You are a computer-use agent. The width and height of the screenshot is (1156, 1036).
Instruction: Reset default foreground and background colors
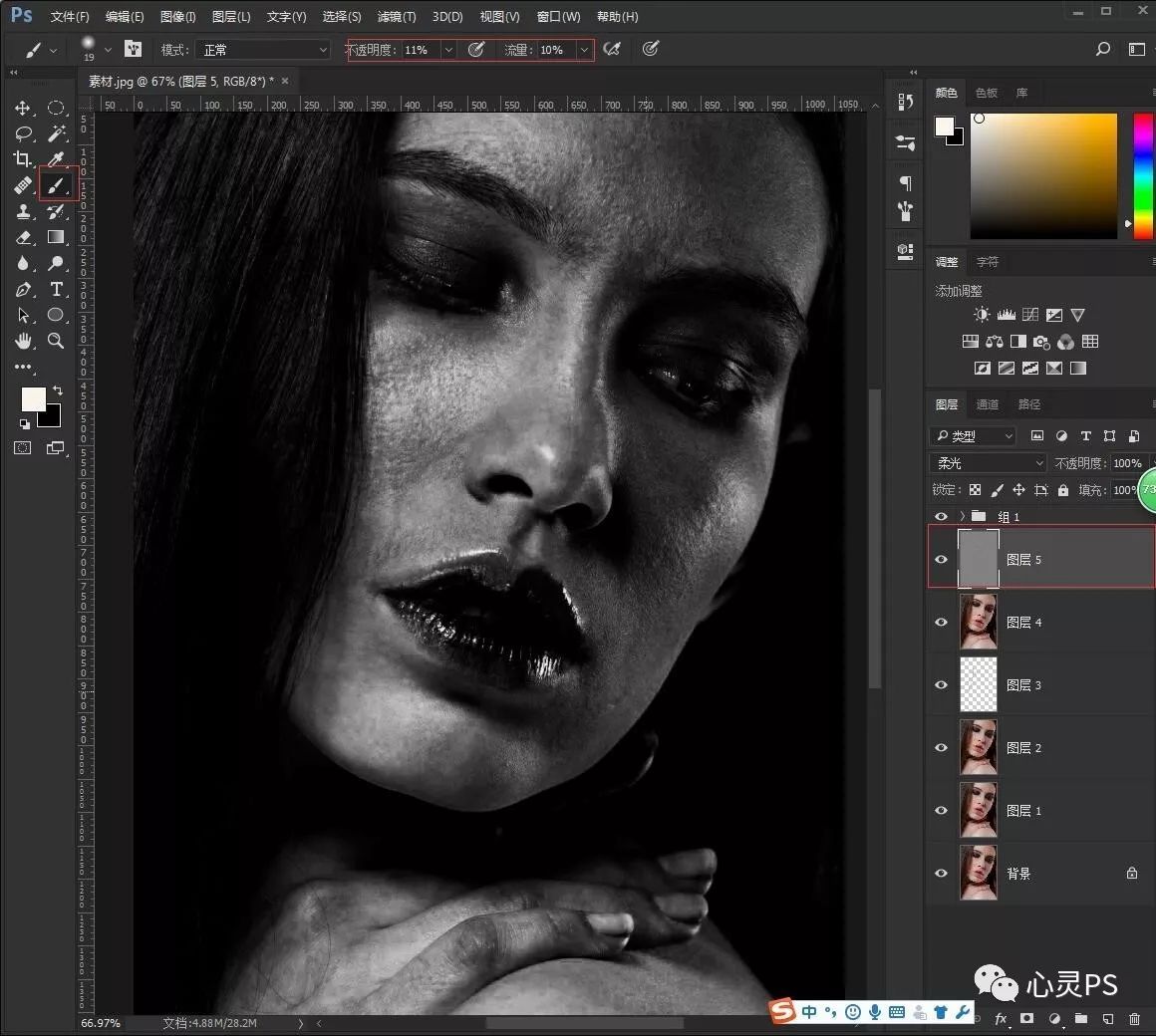pyautogui.click(x=24, y=423)
